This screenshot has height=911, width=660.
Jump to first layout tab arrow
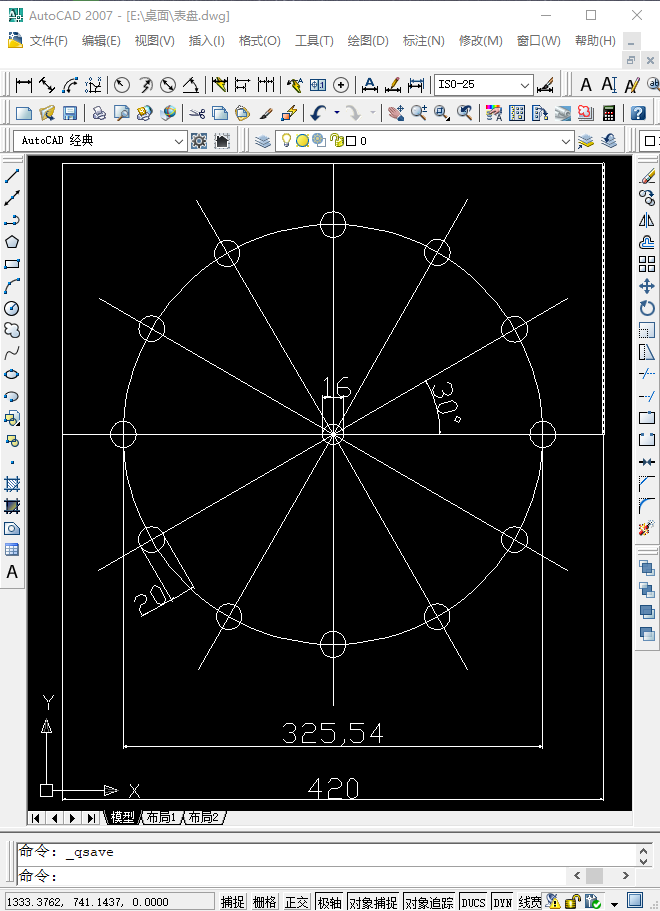[x=36, y=818]
